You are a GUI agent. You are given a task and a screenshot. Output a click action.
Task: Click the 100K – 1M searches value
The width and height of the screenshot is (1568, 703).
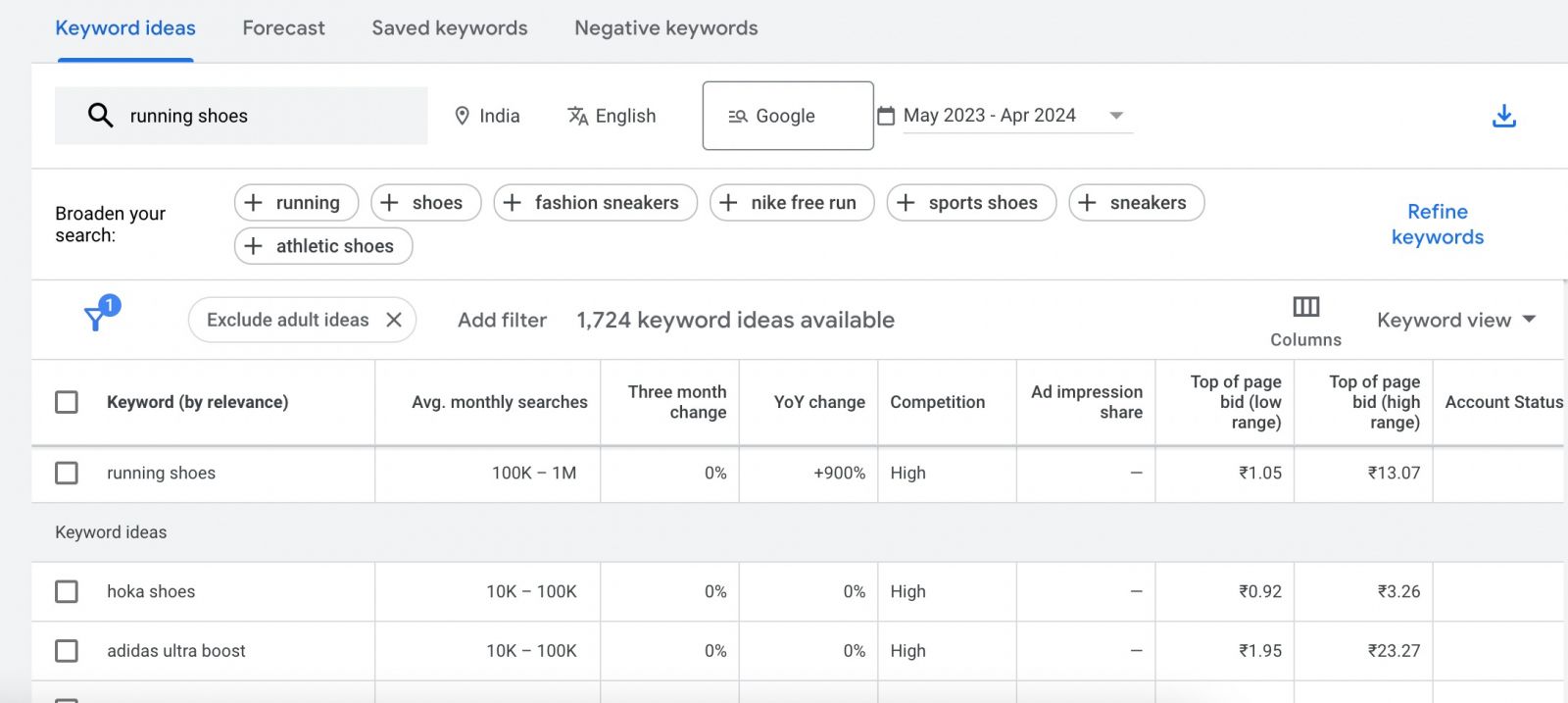tap(534, 473)
